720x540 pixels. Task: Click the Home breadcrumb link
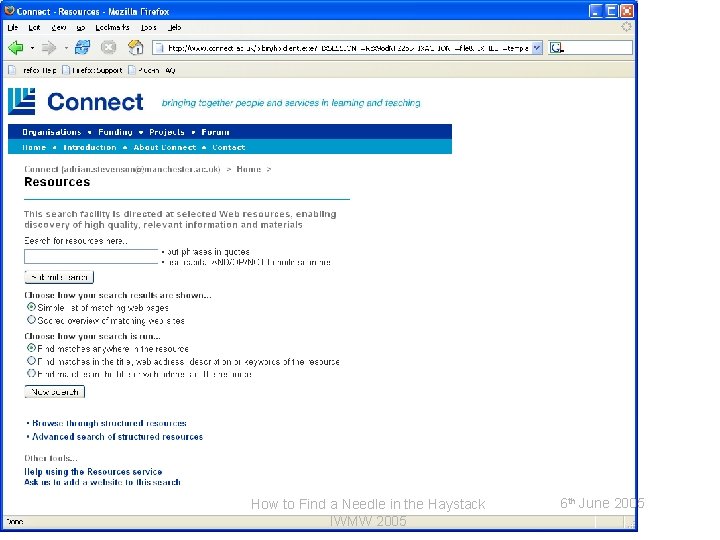[248, 169]
